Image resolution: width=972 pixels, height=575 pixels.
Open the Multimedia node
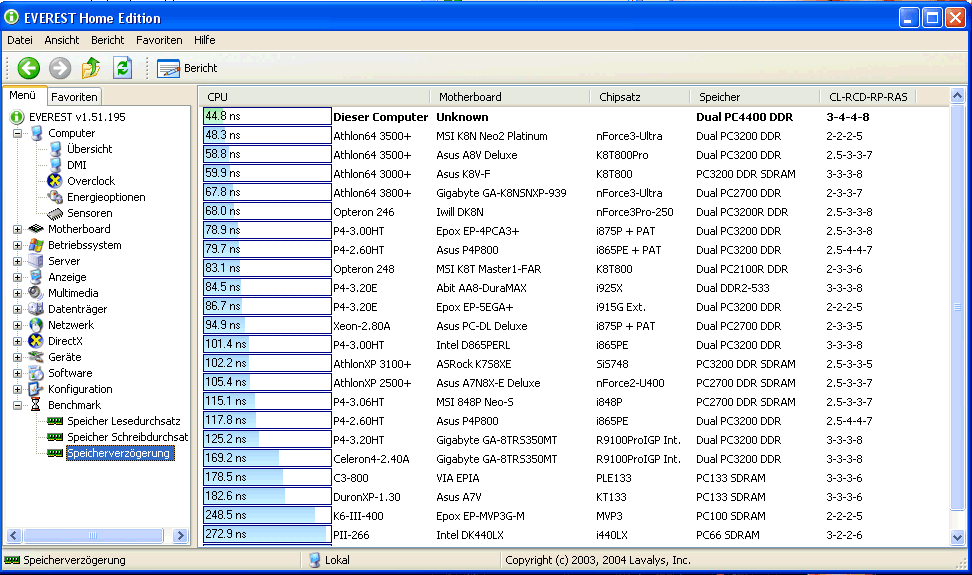(x=73, y=293)
